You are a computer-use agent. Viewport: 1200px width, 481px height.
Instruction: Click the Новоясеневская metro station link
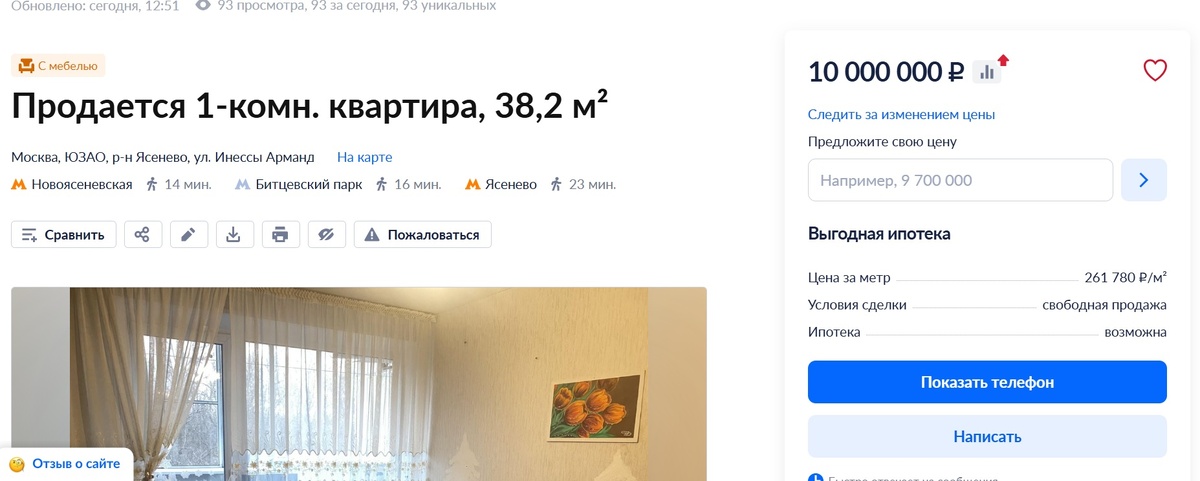pos(81,185)
